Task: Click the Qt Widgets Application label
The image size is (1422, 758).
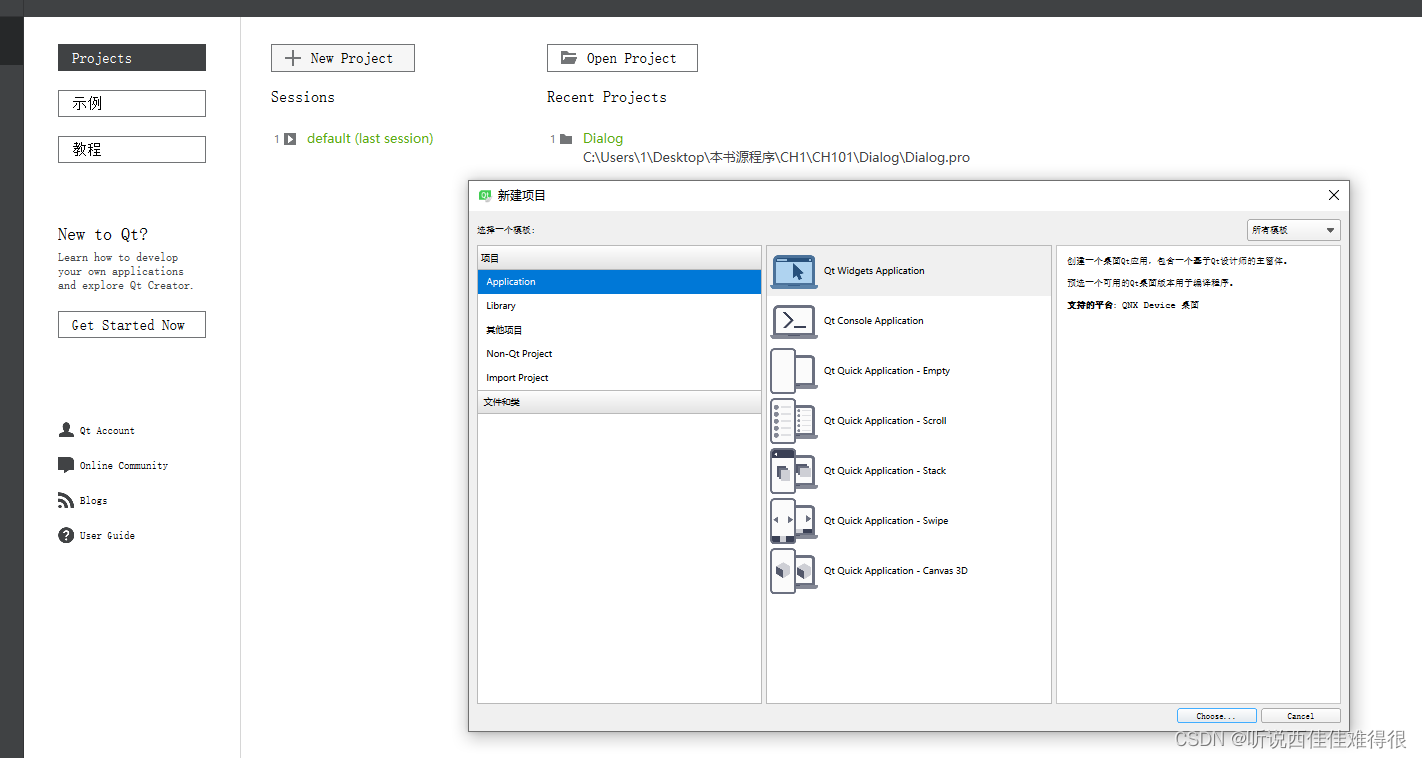Action: tap(874, 271)
